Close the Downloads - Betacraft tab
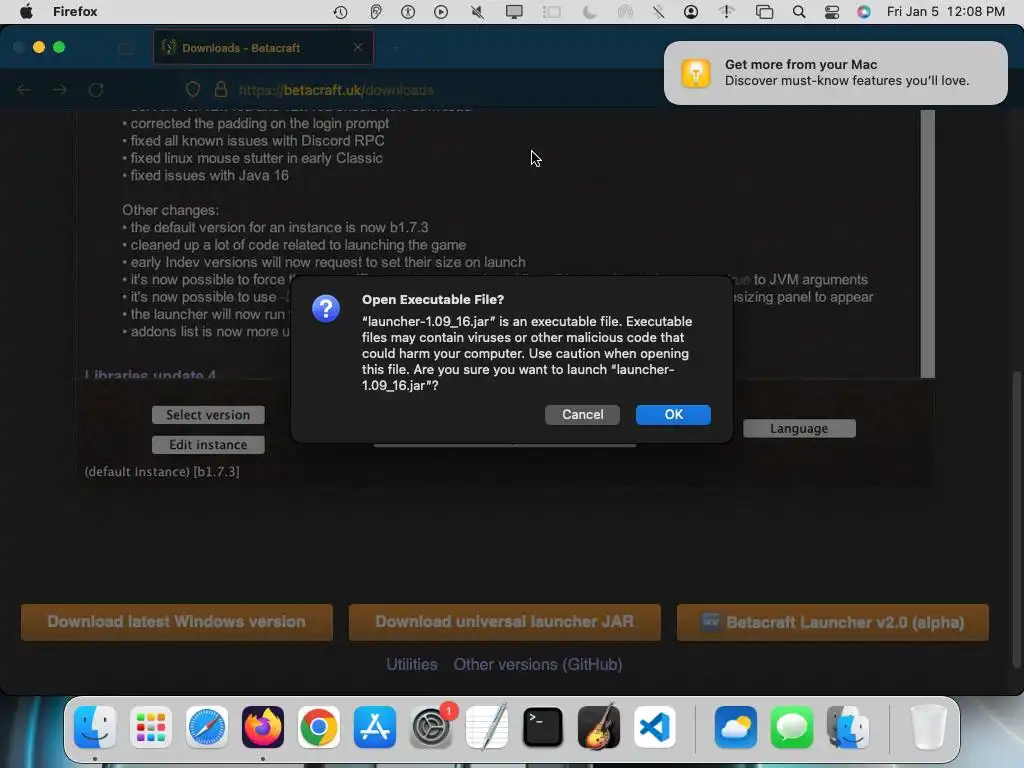Screen dimensions: 1024x768 click(357, 47)
